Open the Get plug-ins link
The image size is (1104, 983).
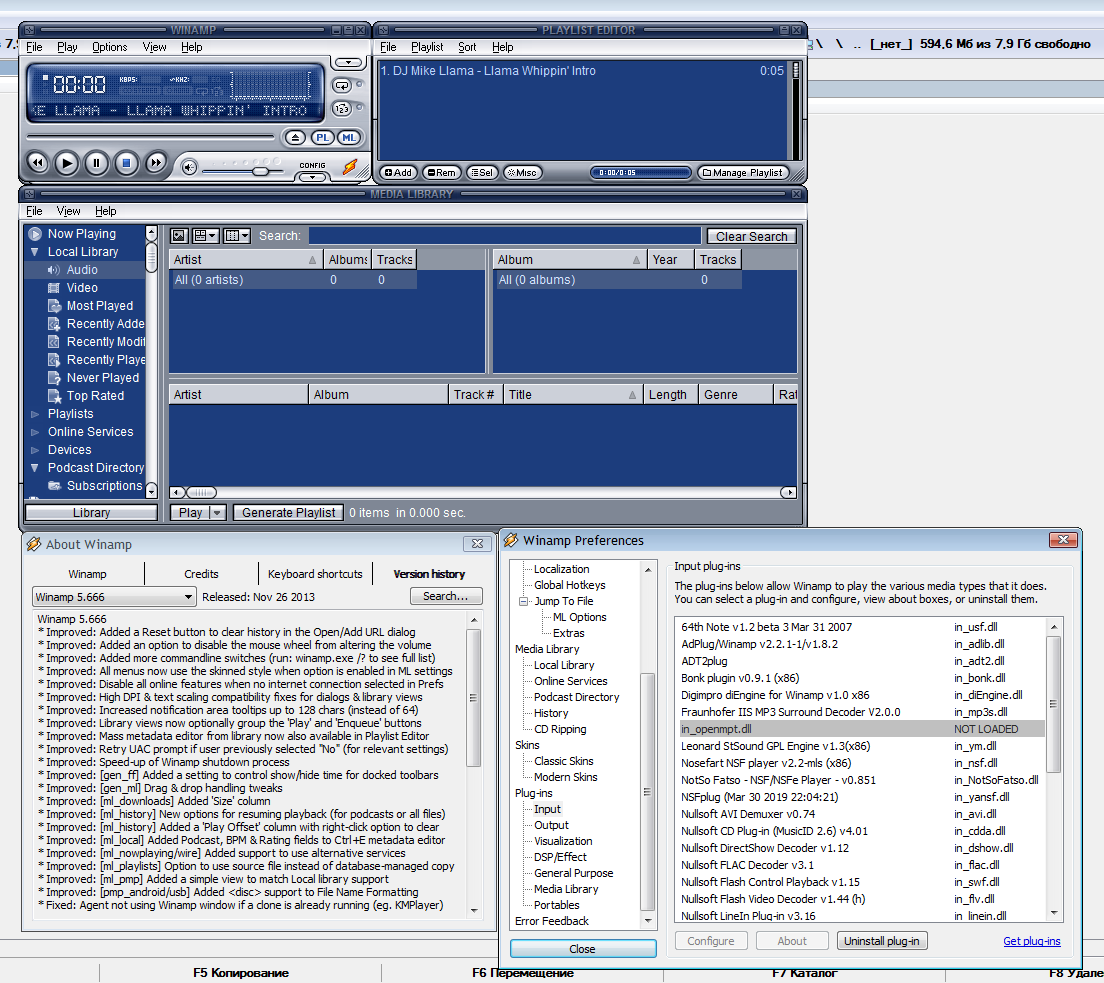1031,941
